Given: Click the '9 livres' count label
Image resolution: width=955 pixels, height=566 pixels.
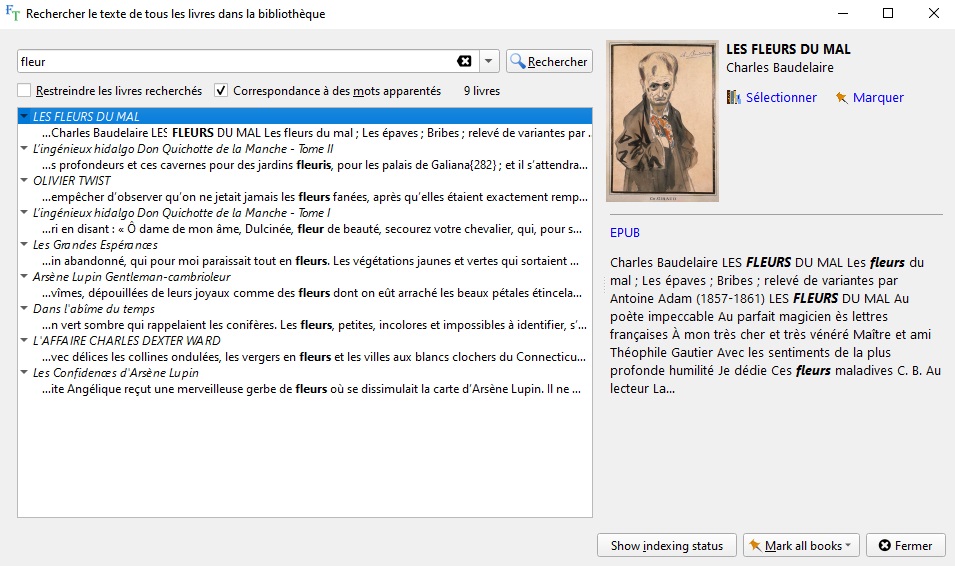Looking at the screenshot, I should coord(482,91).
